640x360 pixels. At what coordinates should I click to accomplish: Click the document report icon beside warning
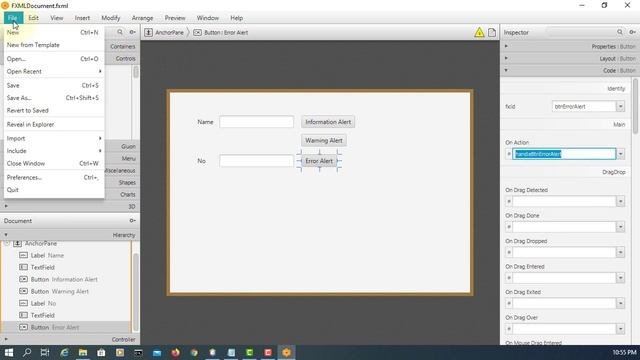[x=492, y=32]
